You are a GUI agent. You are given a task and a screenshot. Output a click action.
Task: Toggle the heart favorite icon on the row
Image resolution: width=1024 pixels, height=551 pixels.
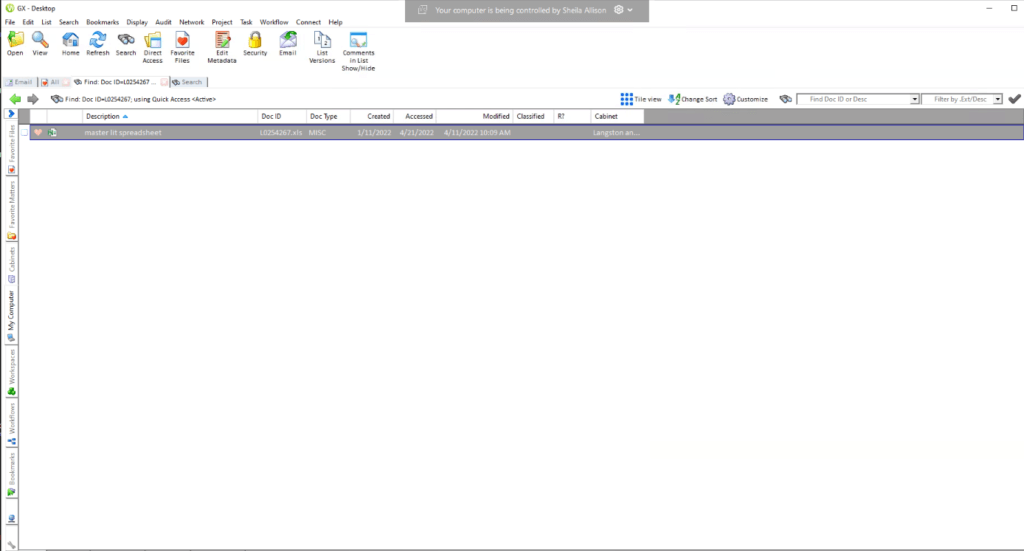coord(38,133)
